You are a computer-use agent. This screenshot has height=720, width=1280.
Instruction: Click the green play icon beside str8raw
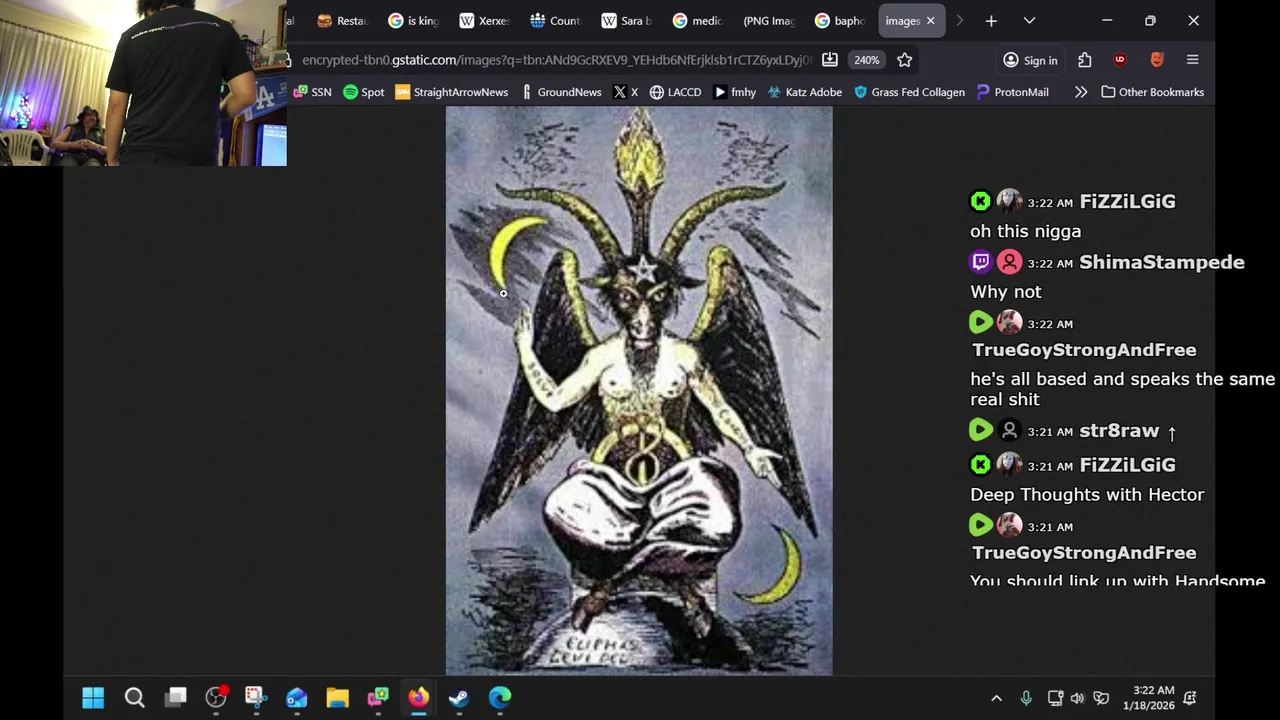981,430
